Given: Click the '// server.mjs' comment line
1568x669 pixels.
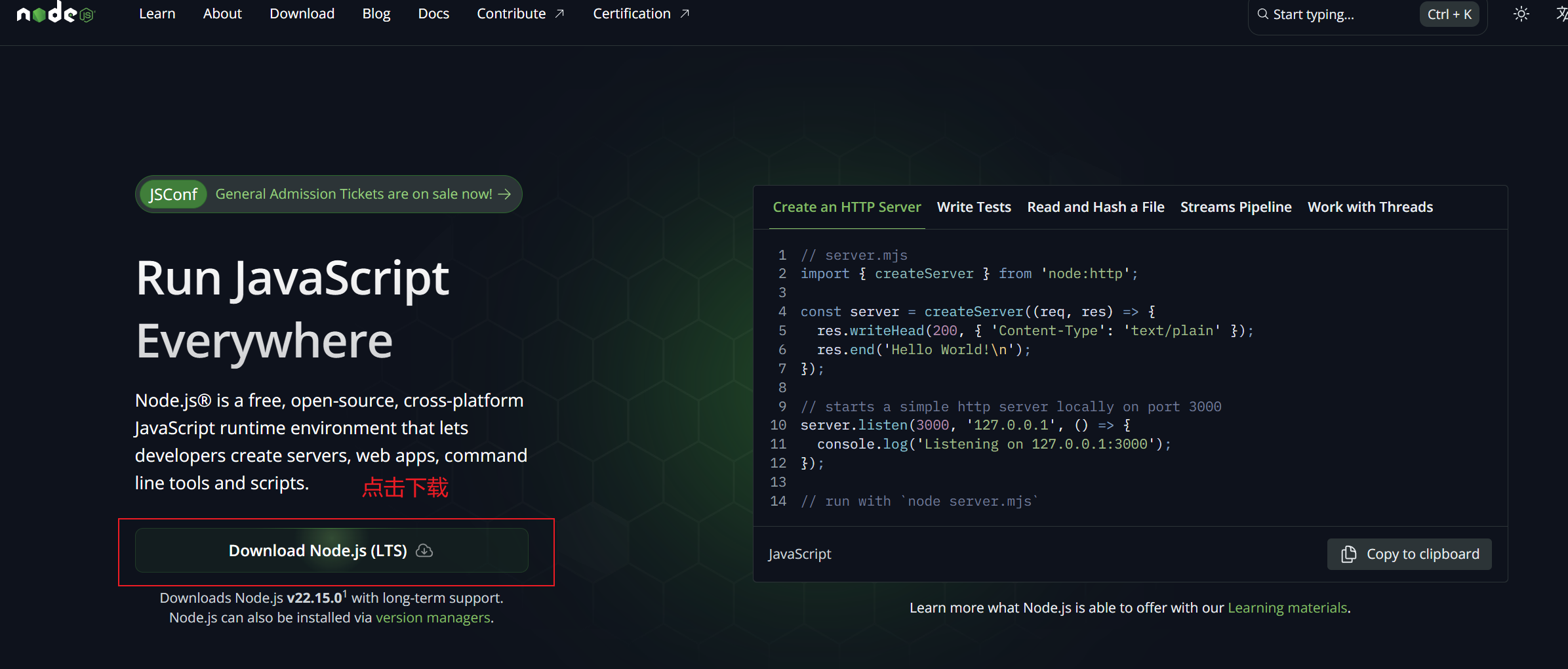Looking at the screenshot, I should point(854,255).
